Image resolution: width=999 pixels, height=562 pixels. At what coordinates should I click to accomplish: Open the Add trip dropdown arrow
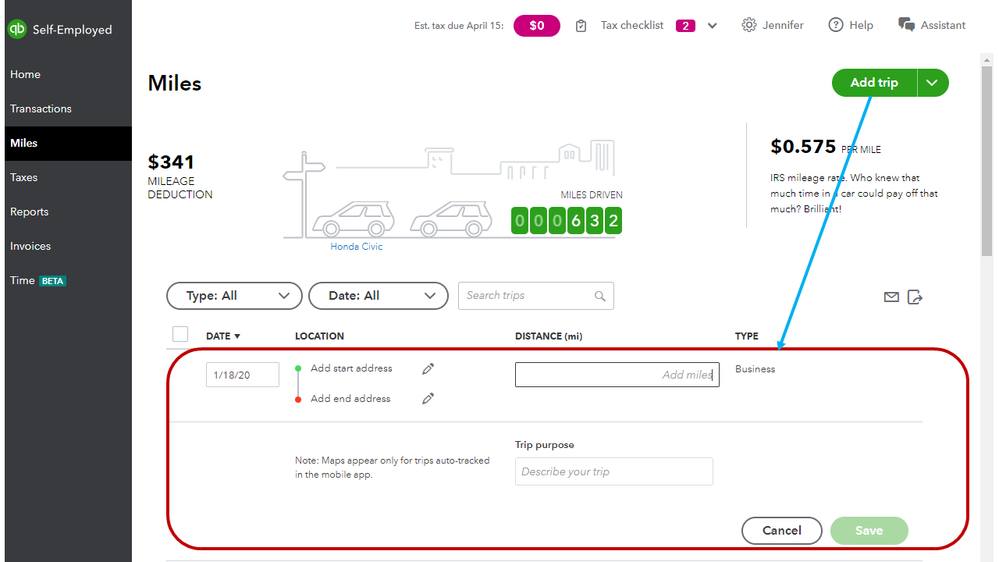coord(932,83)
